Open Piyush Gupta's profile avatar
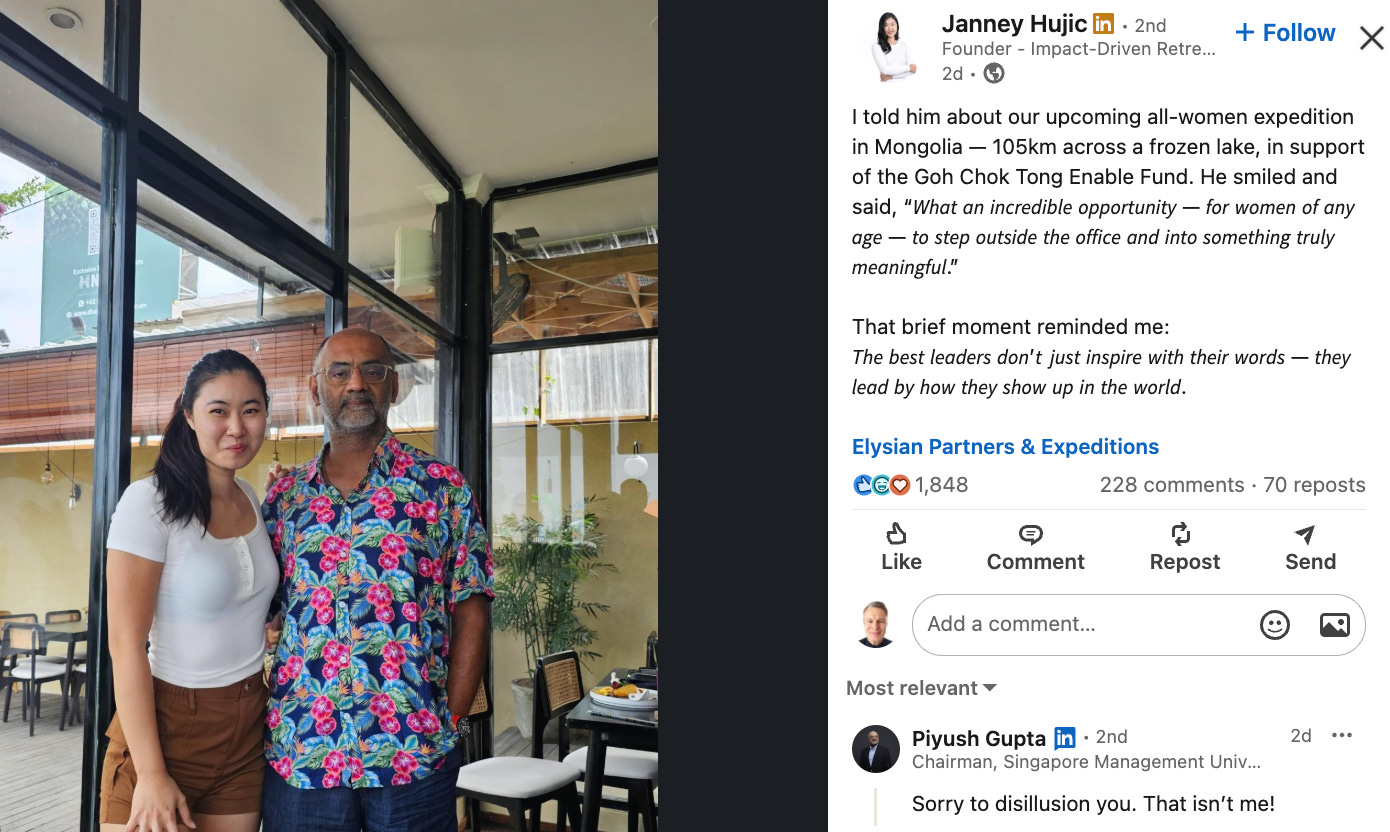 876,749
